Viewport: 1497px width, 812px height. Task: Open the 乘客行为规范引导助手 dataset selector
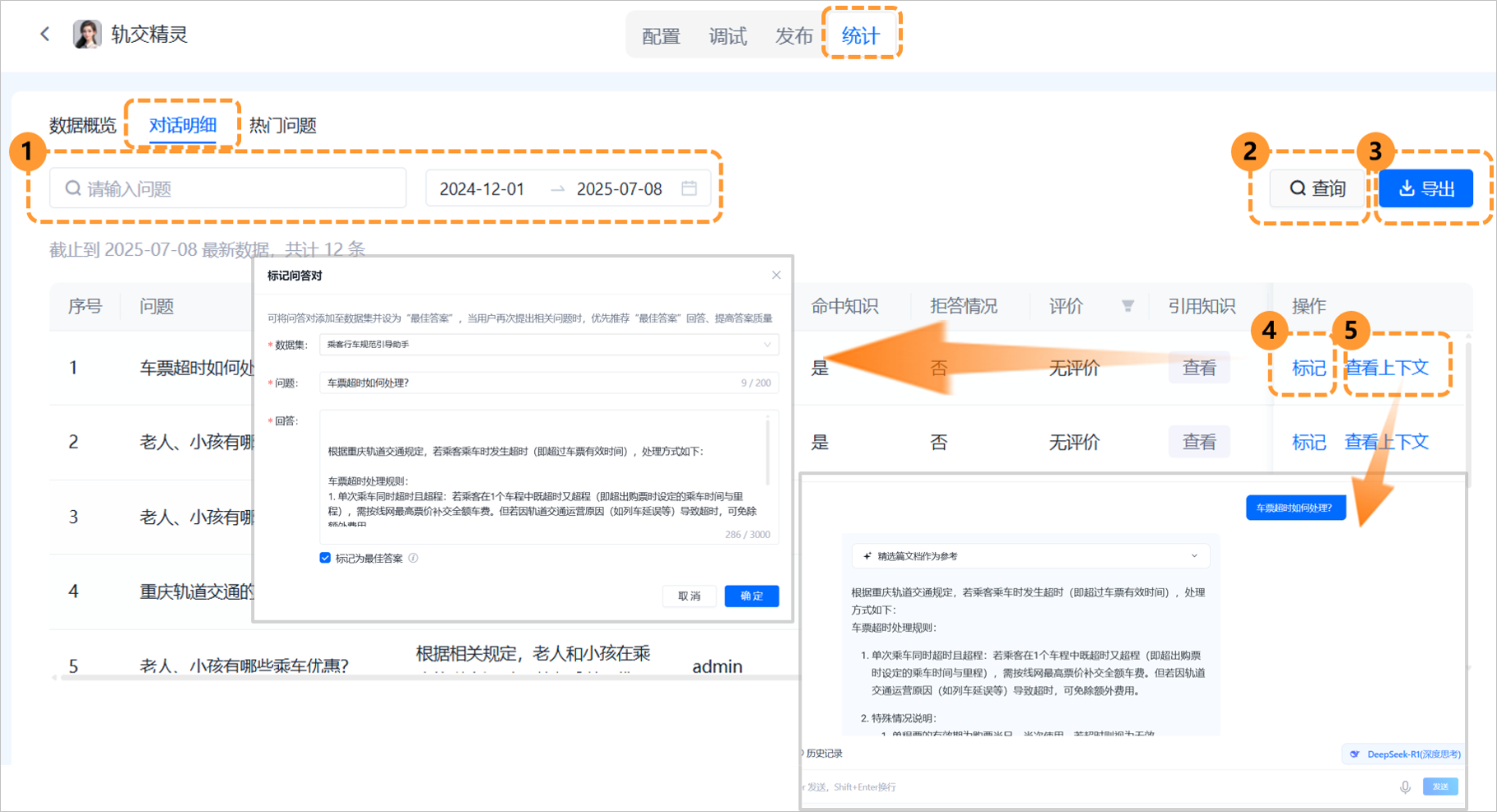[x=547, y=345]
